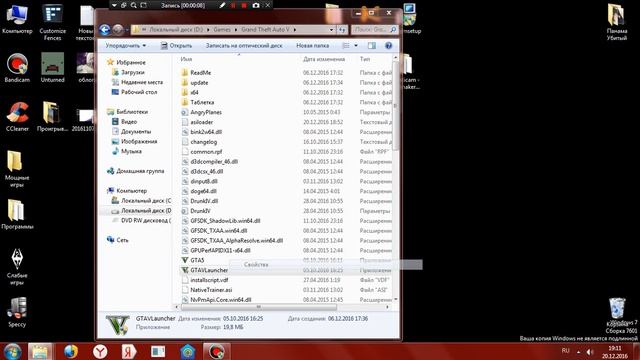Click Games in the address breadcrumb
Viewport: 640px width, 360px height.
[x=222, y=29]
